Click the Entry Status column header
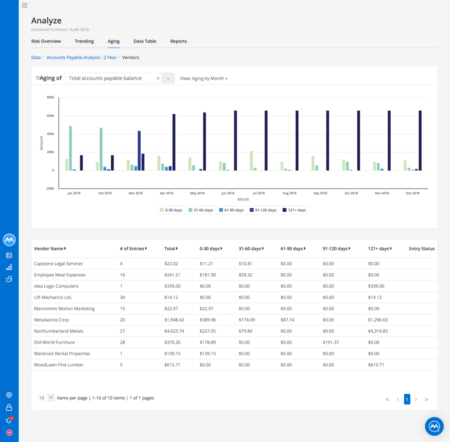The height and width of the screenshot is (442, 450). point(422,249)
